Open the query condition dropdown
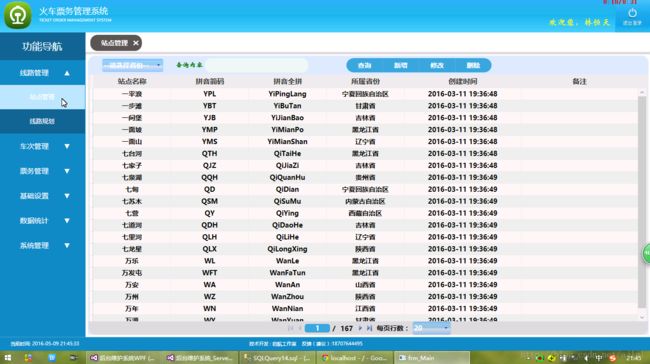The height and width of the screenshot is (364, 650). tap(132, 65)
